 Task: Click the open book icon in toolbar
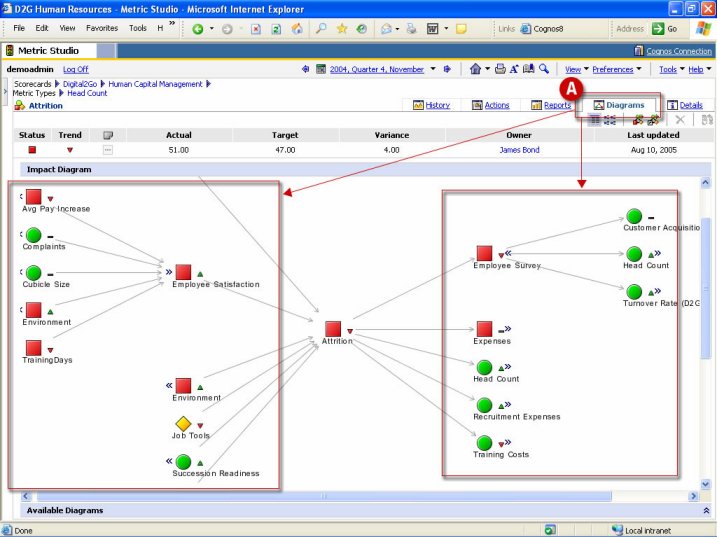click(529, 69)
